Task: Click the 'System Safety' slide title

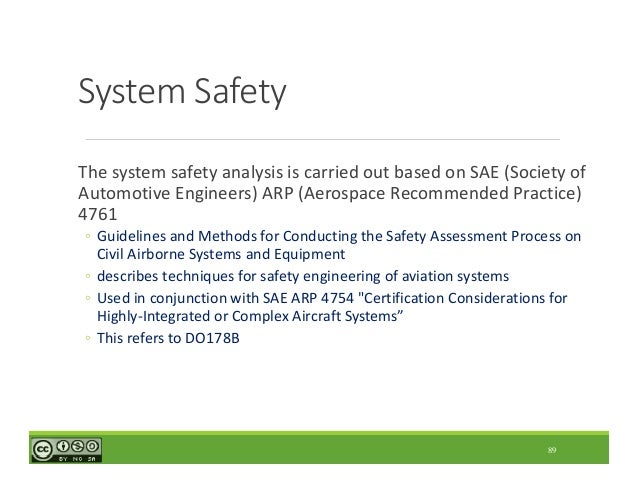Action: (x=182, y=92)
